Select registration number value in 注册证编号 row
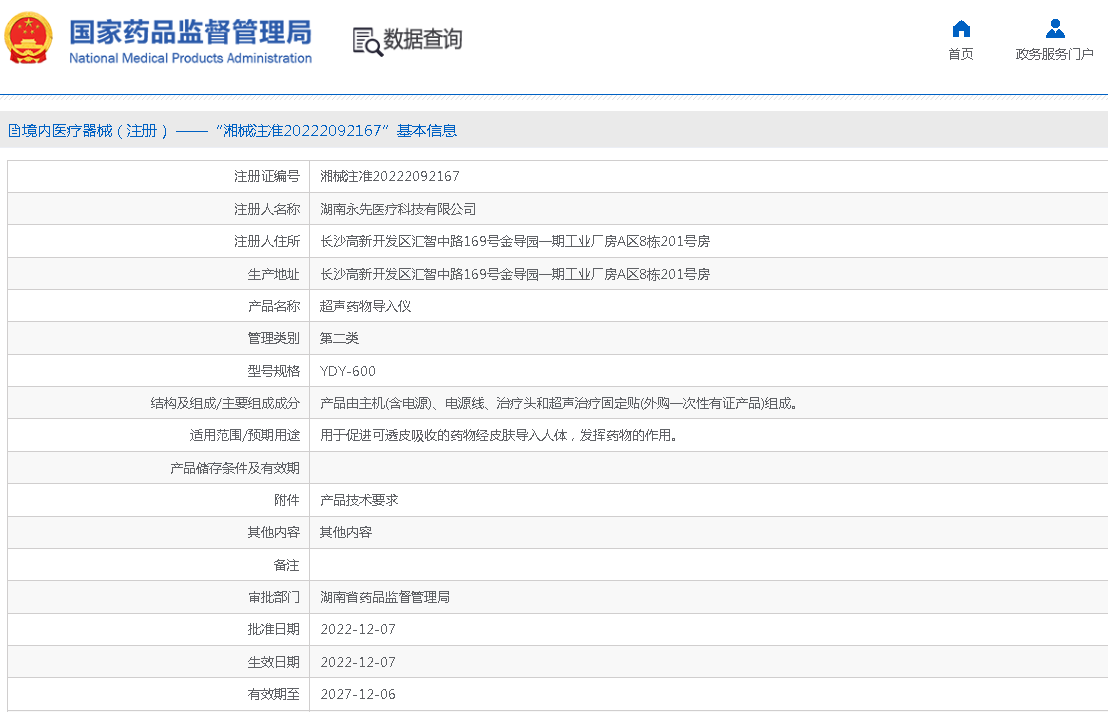The width and height of the screenshot is (1108, 712). [389, 177]
